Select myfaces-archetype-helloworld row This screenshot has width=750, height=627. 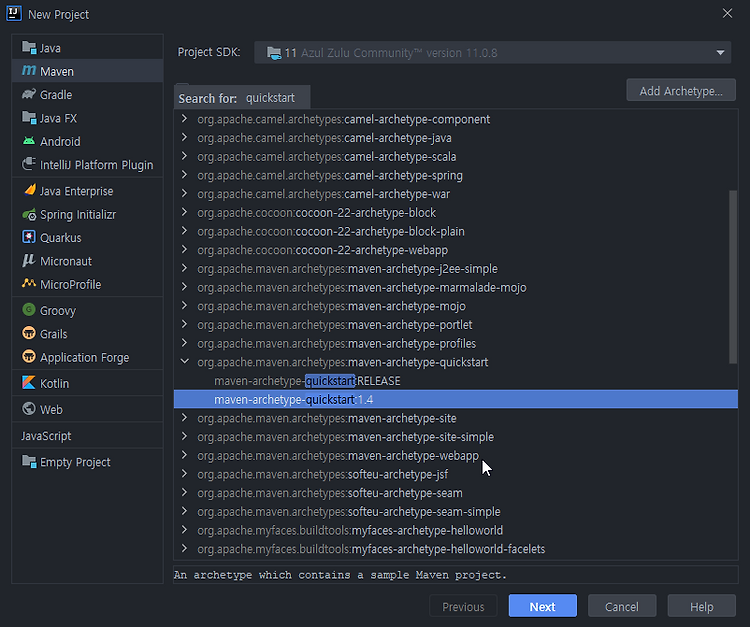click(x=455, y=530)
